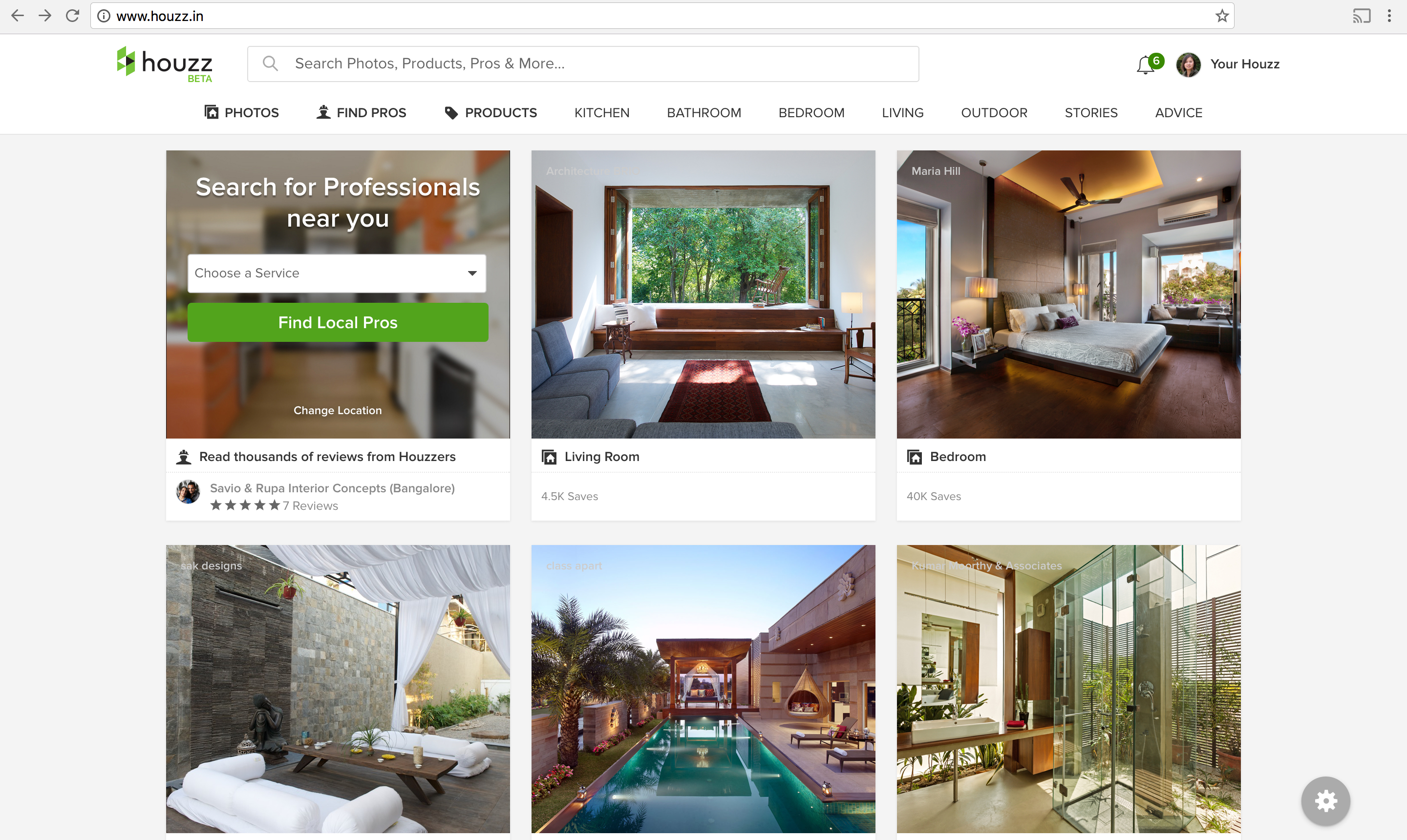Image resolution: width=1407 pixels, height=840 pixels.
Task: Open the floating settings gear button
Action: pyautogui.click(x=1325, y=801)
